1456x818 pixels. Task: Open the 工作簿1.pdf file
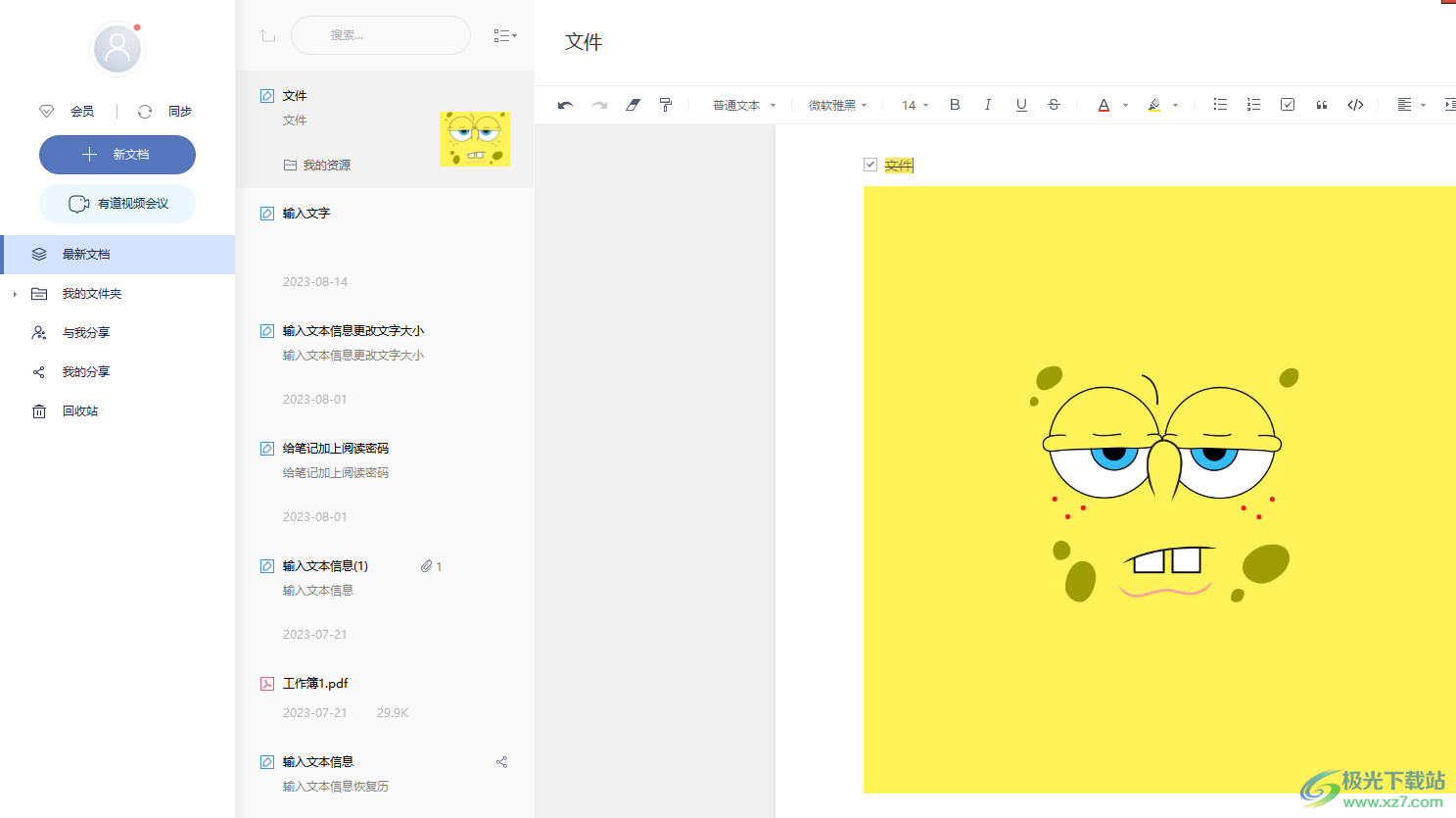(x=385, y=698)
